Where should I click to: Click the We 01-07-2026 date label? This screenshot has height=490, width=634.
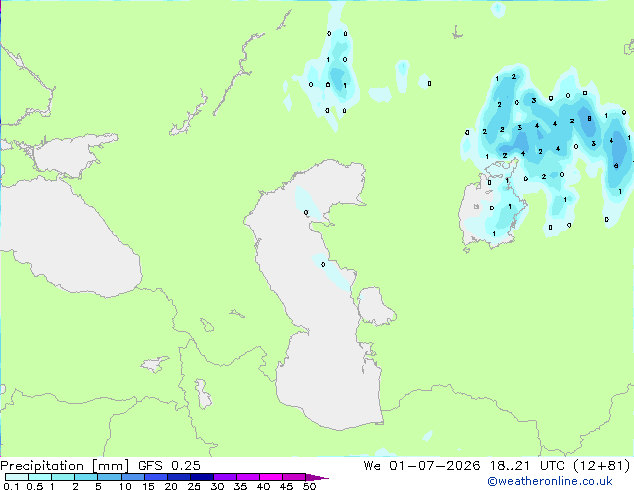422,466
